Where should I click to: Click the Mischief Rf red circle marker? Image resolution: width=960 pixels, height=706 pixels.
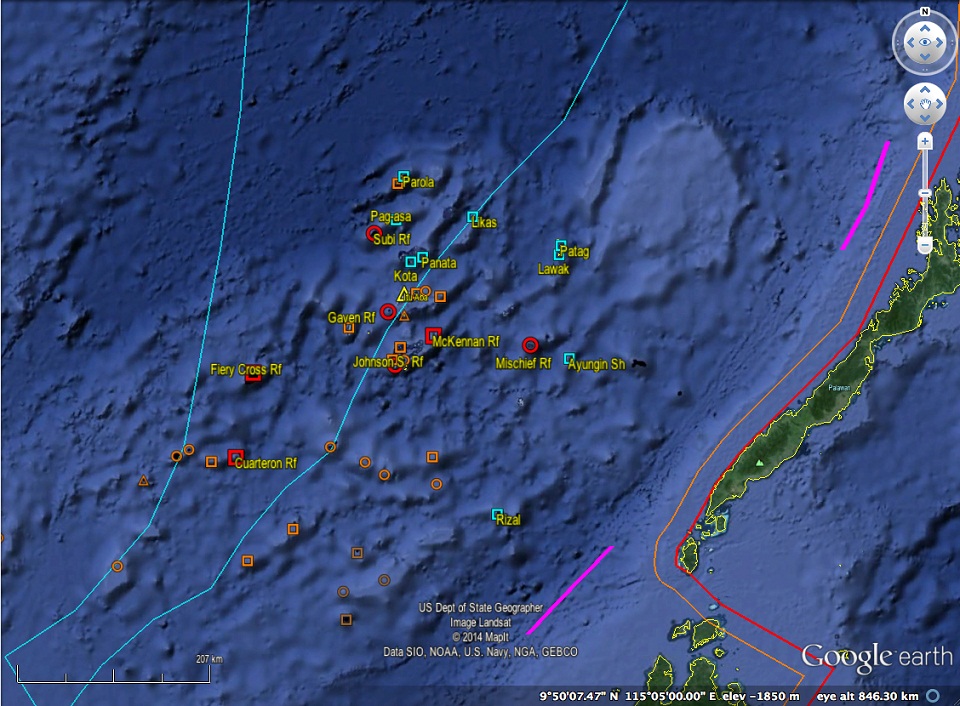(x=531, y=345)
